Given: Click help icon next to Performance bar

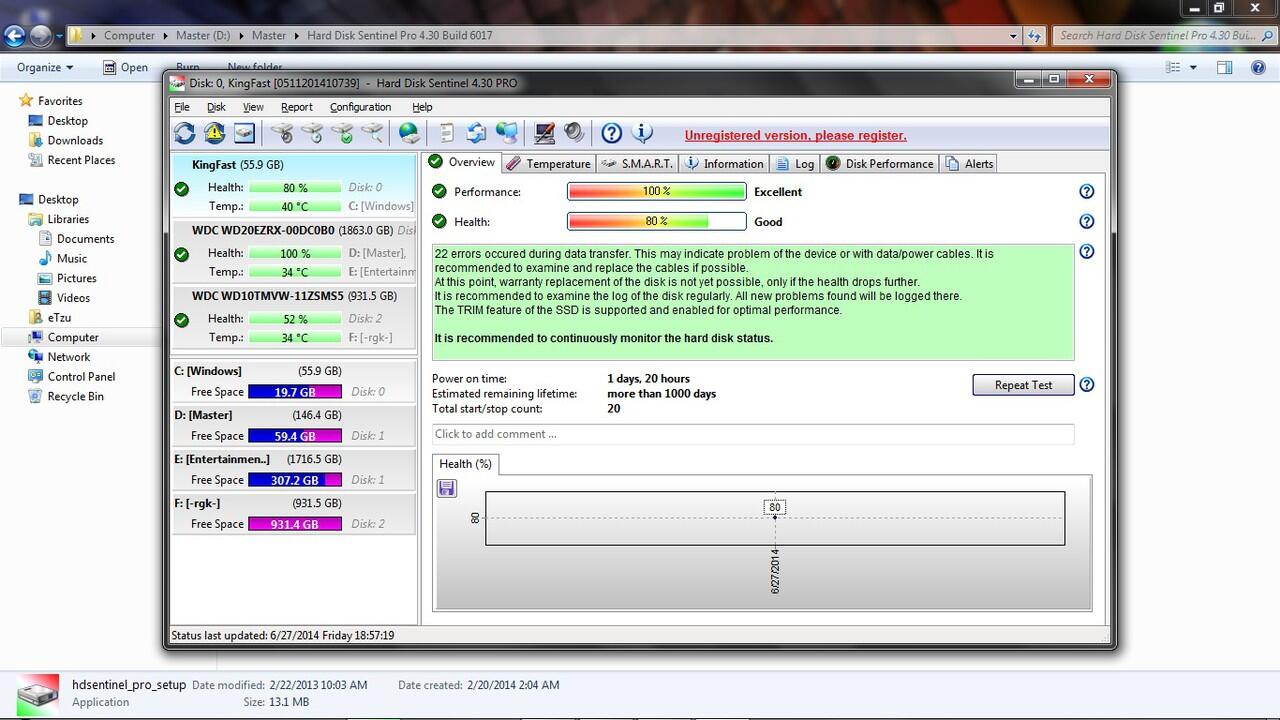Looking at the screenshot, I should coord(1087,192).
